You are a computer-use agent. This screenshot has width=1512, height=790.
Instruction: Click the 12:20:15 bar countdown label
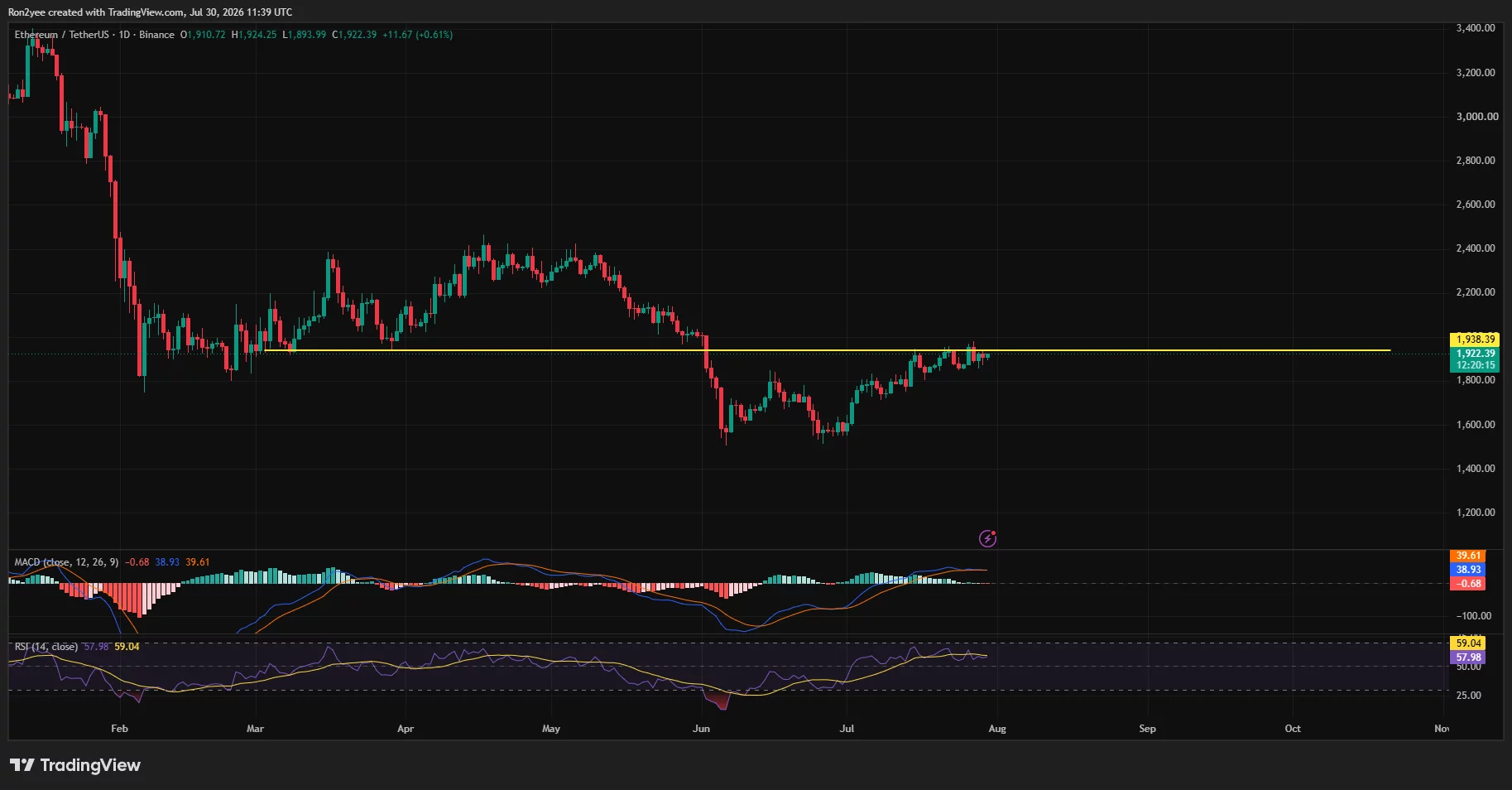(x=1475, y=365)
